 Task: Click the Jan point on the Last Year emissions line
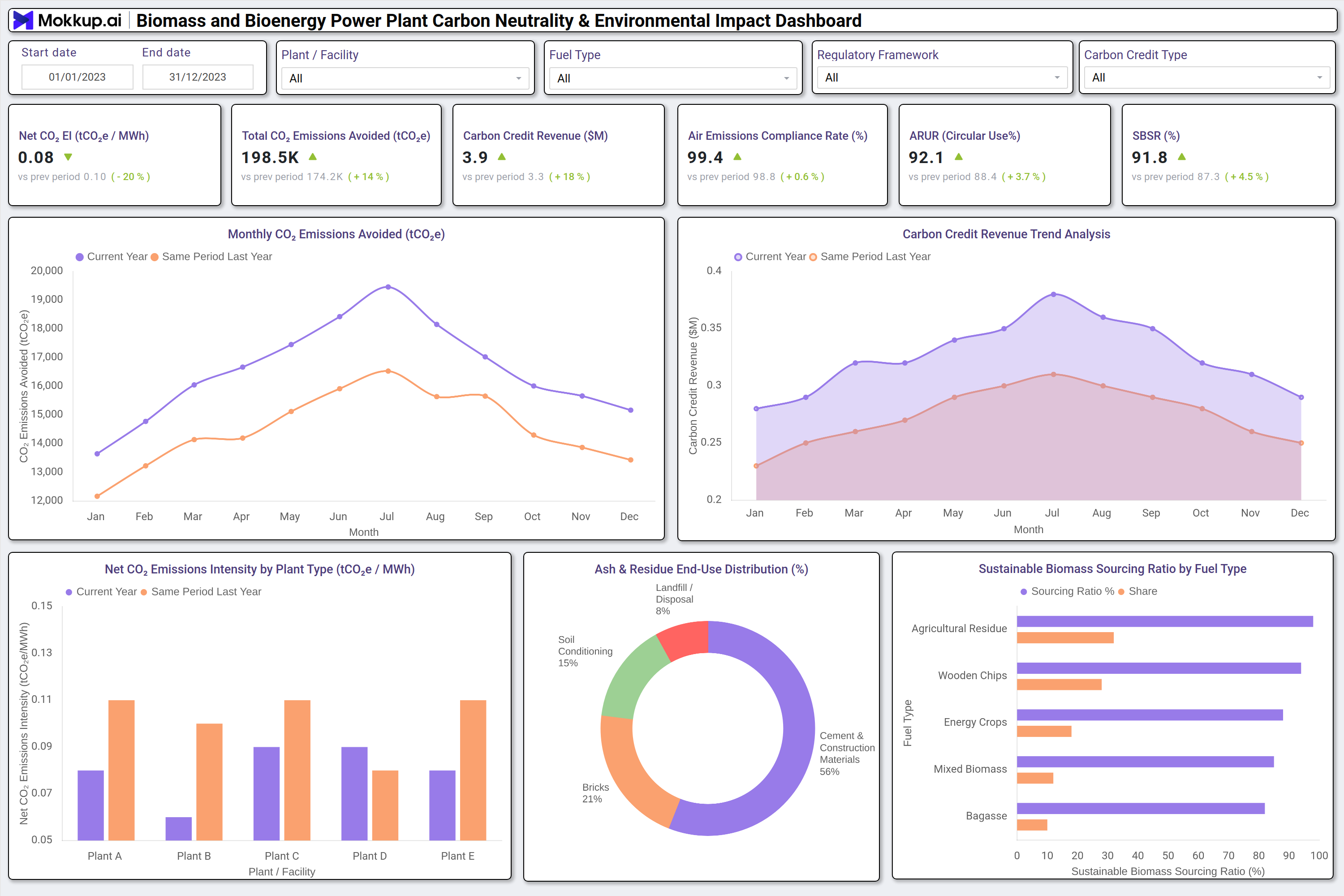[97, 496]
